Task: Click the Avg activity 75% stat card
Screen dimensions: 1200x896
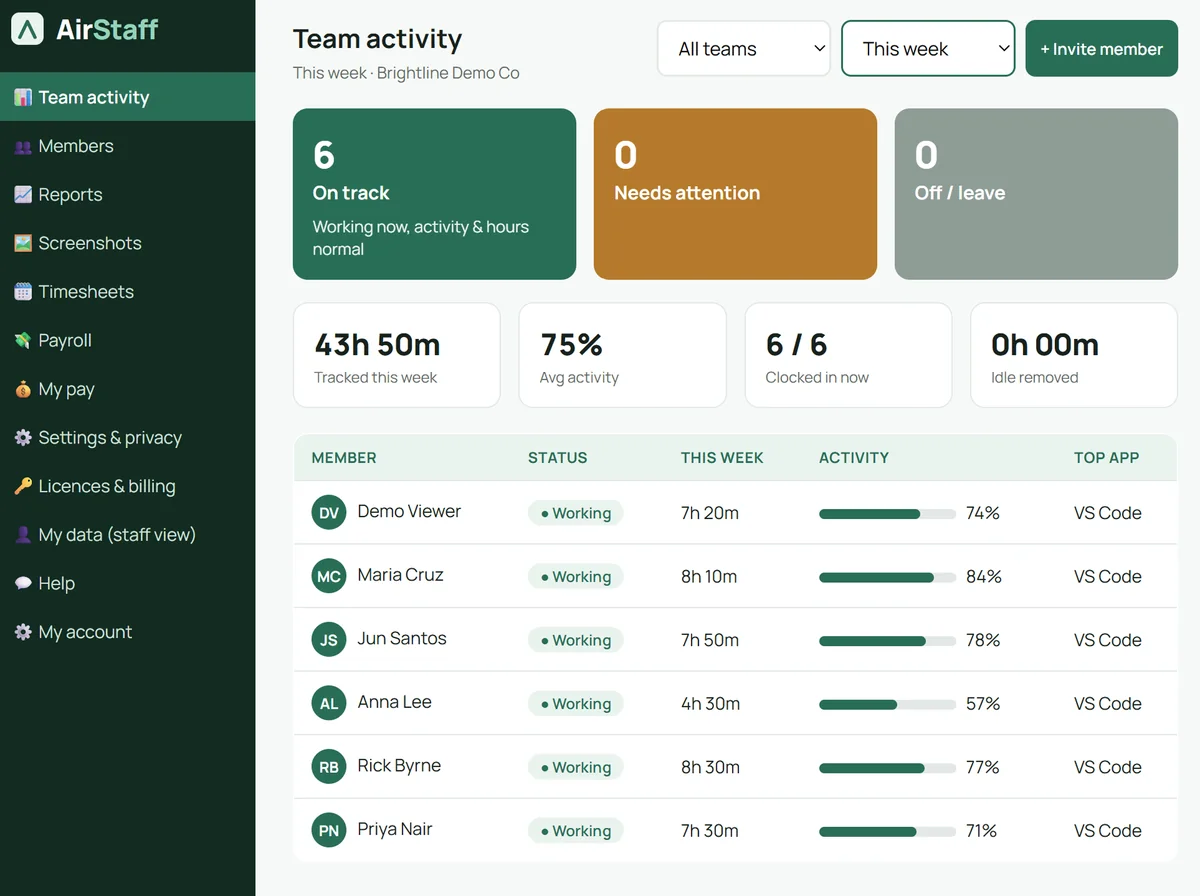Action: (x=622, y=355)
